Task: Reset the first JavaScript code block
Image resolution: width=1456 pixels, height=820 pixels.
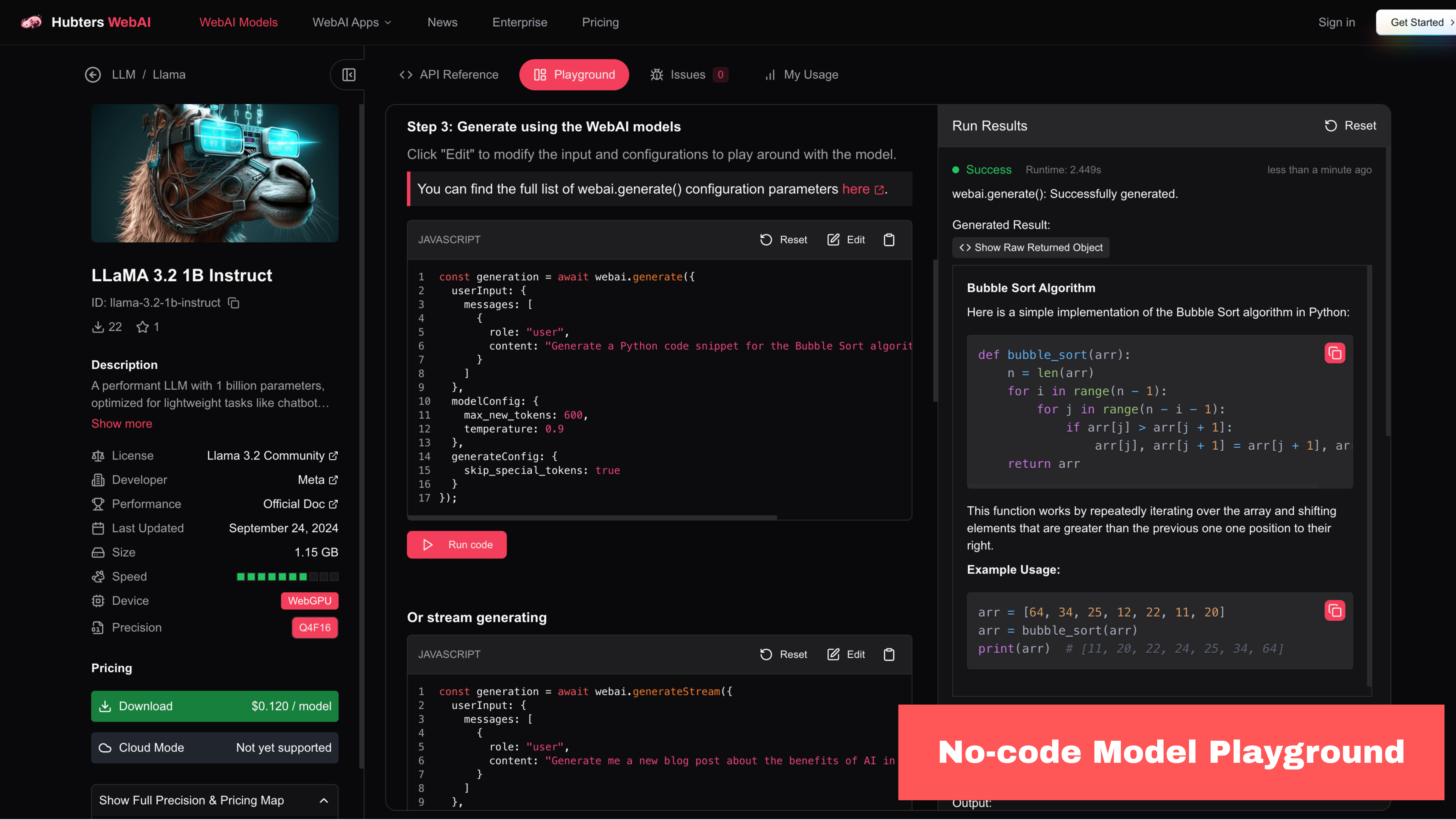Action: pos(783,240)
